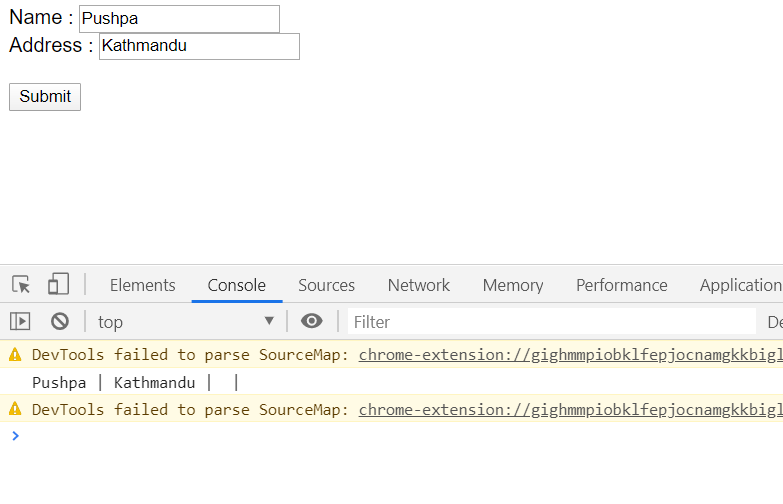Switch to the Sources tab
Viewport: 783px width, 504px height.
click(327, 285)
